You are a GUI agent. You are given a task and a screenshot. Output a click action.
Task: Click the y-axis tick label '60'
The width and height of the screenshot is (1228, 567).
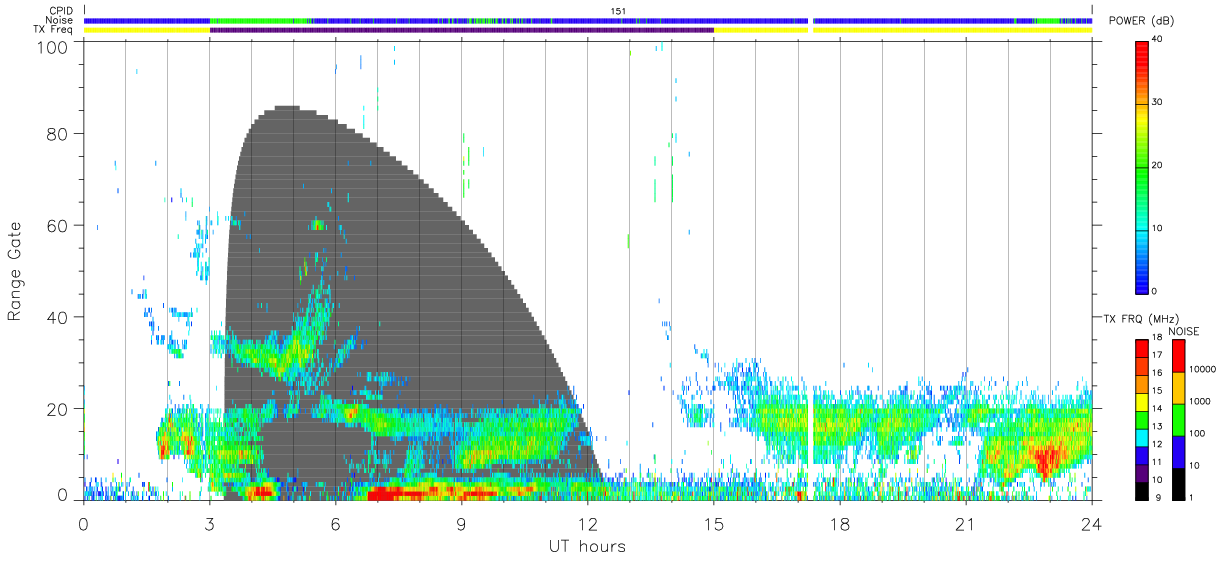tap(59, 226)
